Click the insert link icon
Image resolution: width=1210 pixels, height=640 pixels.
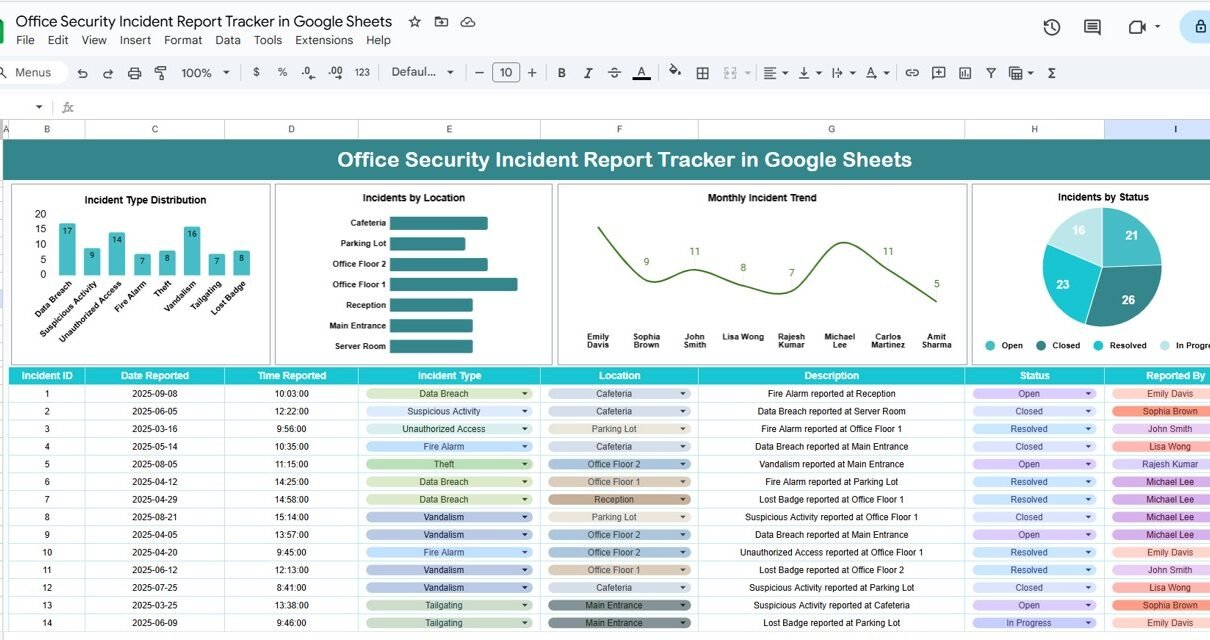pos(912,73)
